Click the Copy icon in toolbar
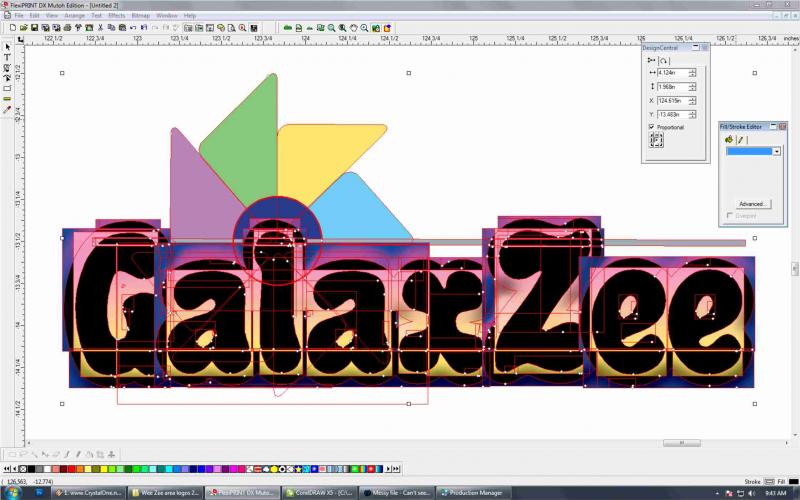The width and height of the screenshot is (800, 500). coord(111,28)
